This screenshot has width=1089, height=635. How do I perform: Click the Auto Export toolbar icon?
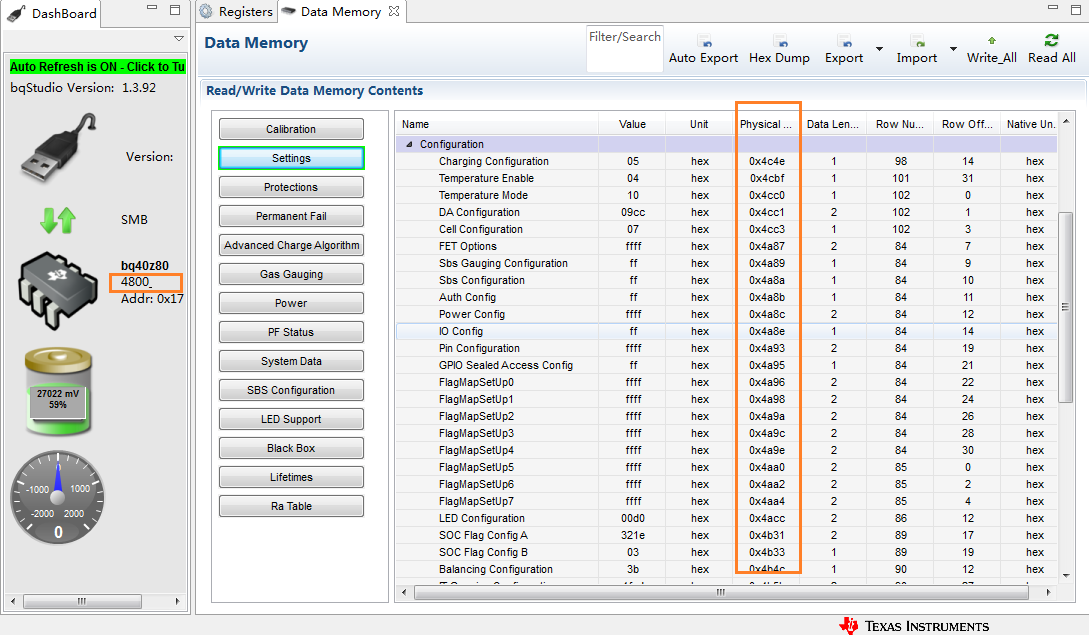704,41
